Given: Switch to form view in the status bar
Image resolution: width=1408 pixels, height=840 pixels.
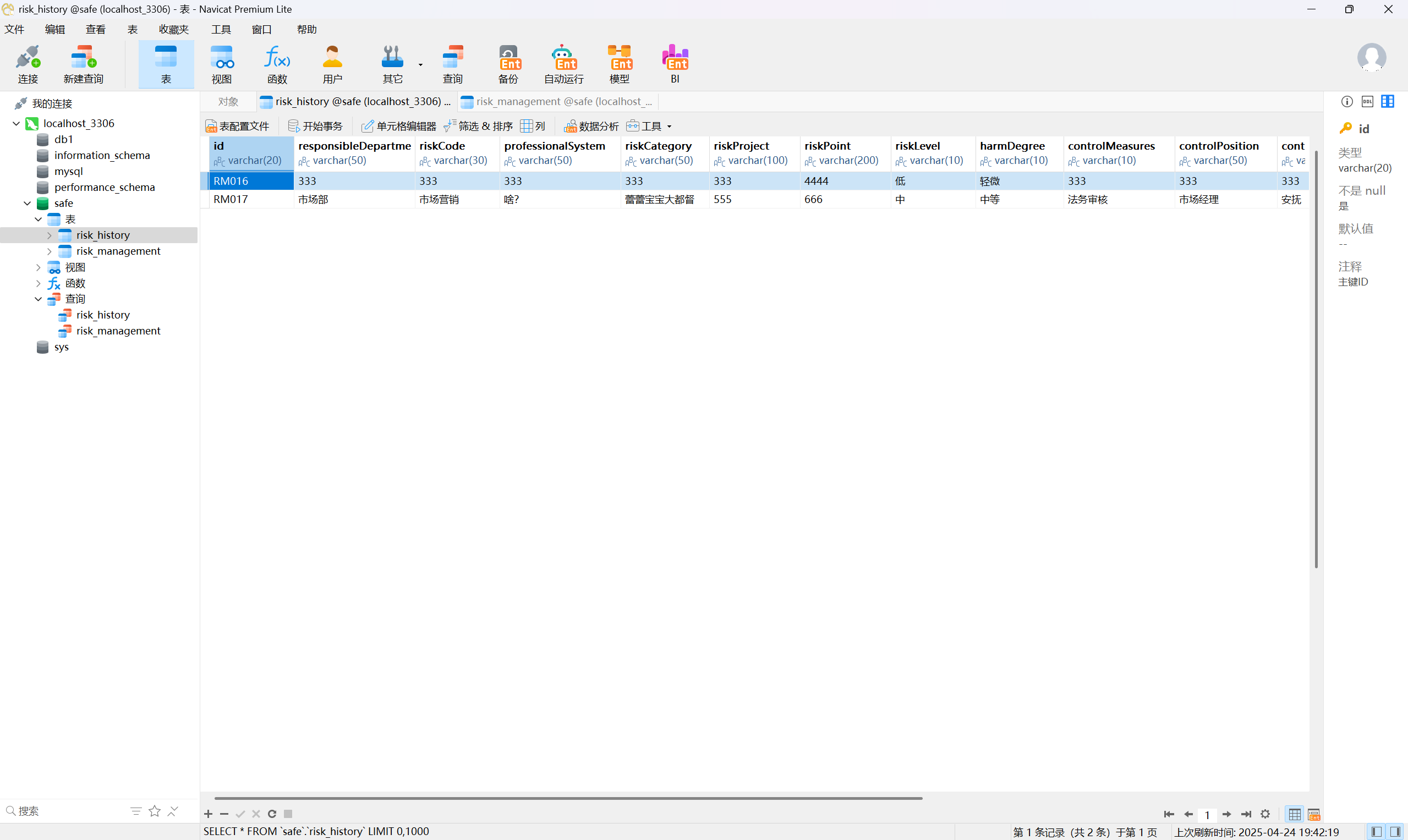Looking at the screenshot, I should coord(1314,815).
